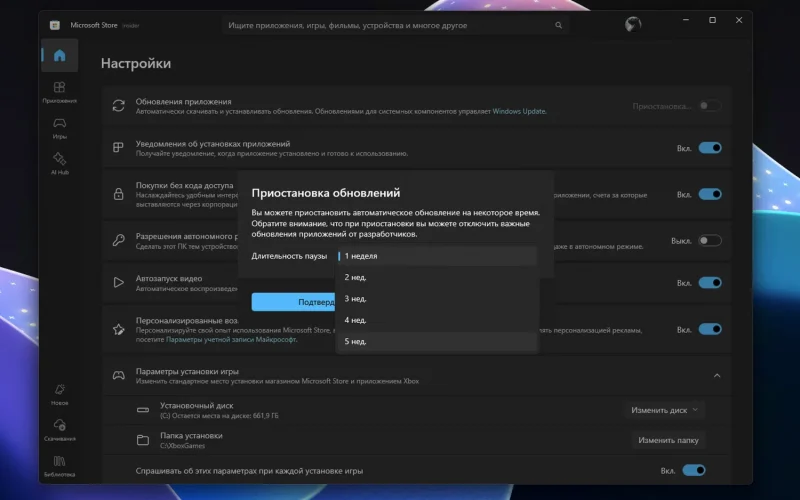
Task: Click the game install gamepad icon
Action: pos(118,376)
